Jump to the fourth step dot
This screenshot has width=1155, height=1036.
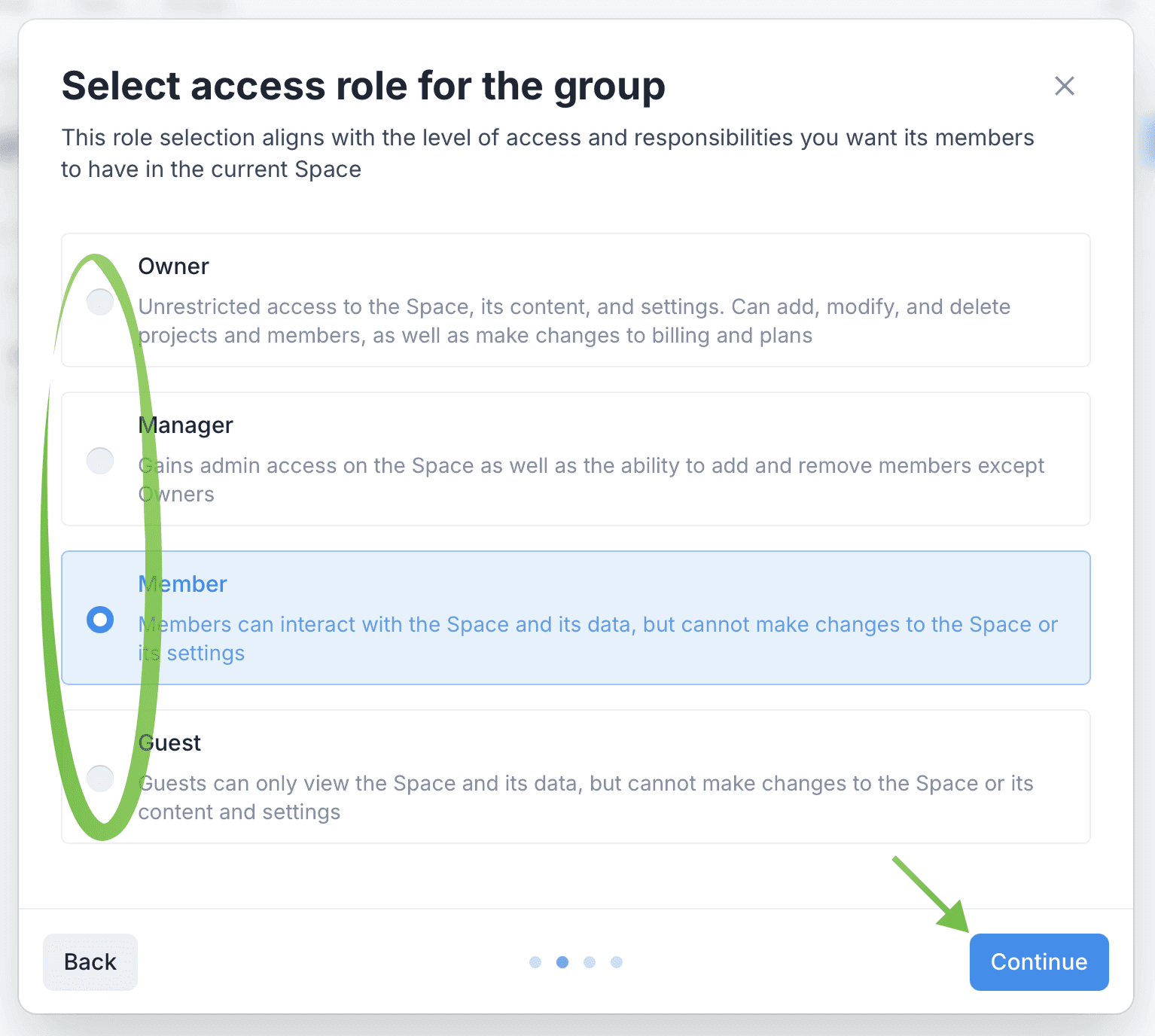point(617,962)
